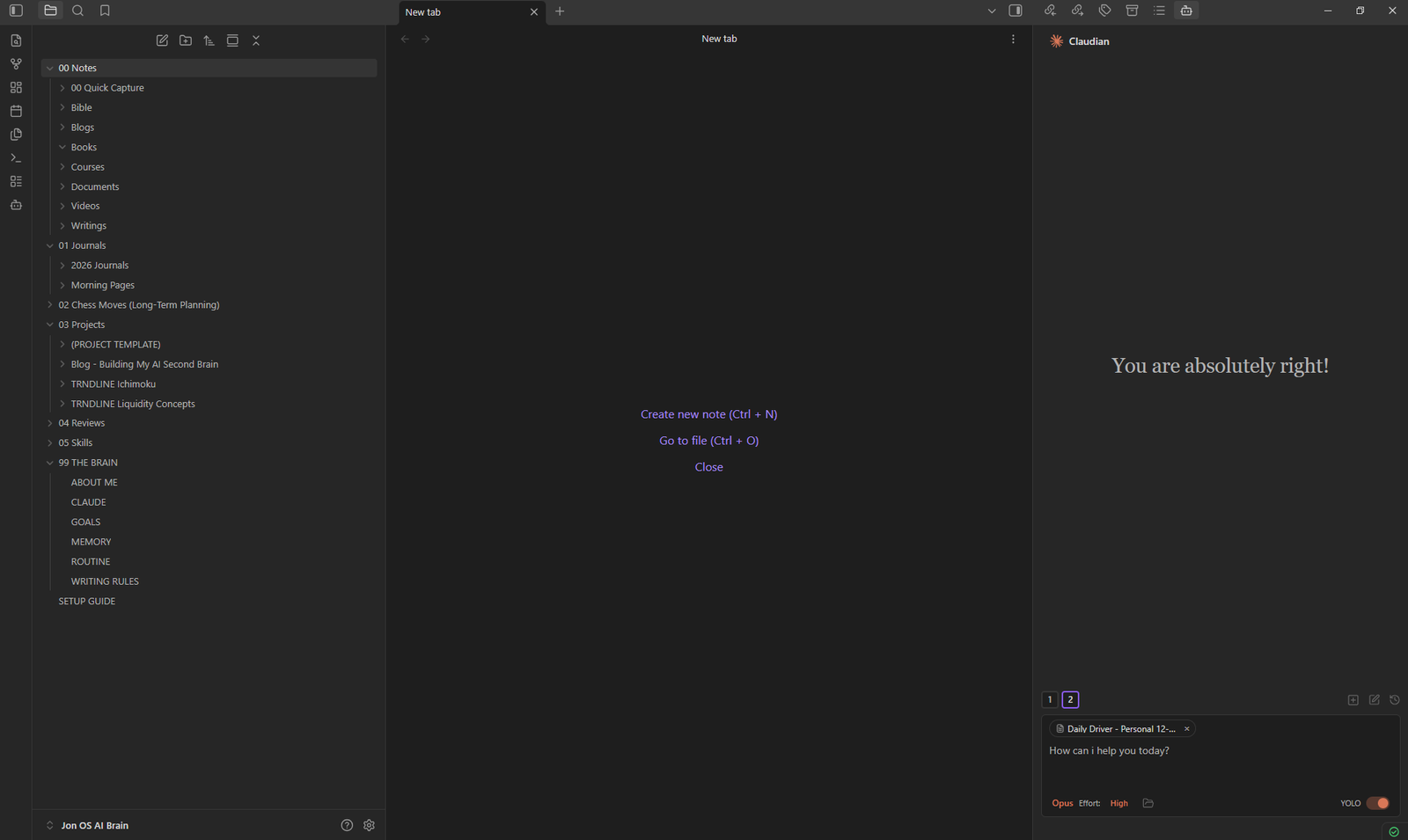Change Effort level High selector
1408x840 pixels.
(x=1118, y=803)
